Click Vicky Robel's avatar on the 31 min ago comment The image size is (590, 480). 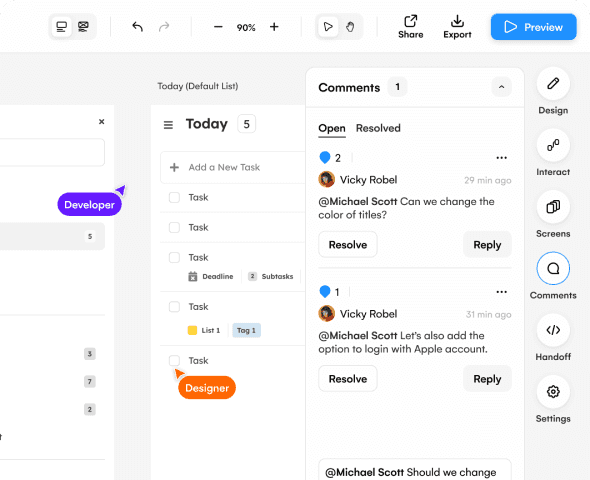327,313
